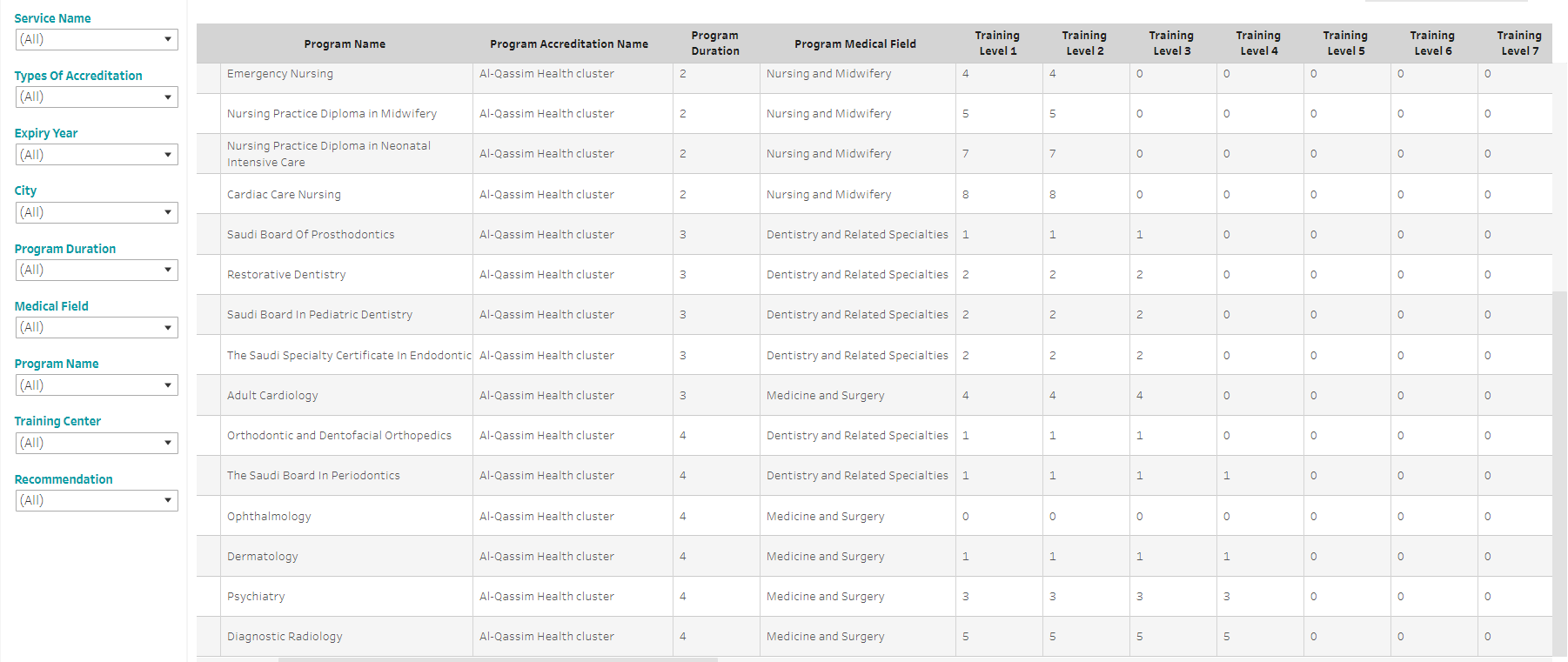Click Al-Qassim Health cluster in Adult Cardiology row

point(546,396)
